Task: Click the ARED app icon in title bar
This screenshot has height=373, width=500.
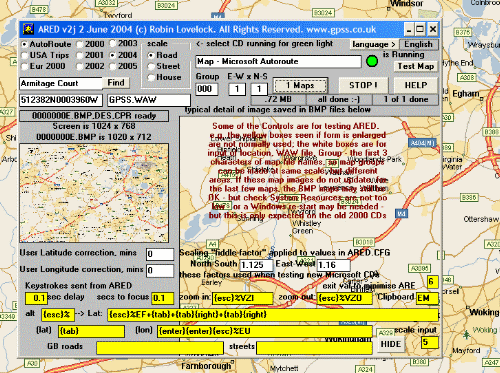Action: click(28, 29)
